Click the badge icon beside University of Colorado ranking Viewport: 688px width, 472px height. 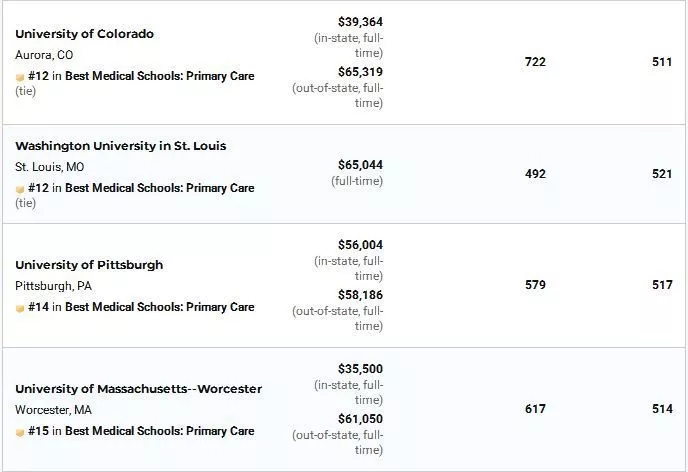point(20,77)
